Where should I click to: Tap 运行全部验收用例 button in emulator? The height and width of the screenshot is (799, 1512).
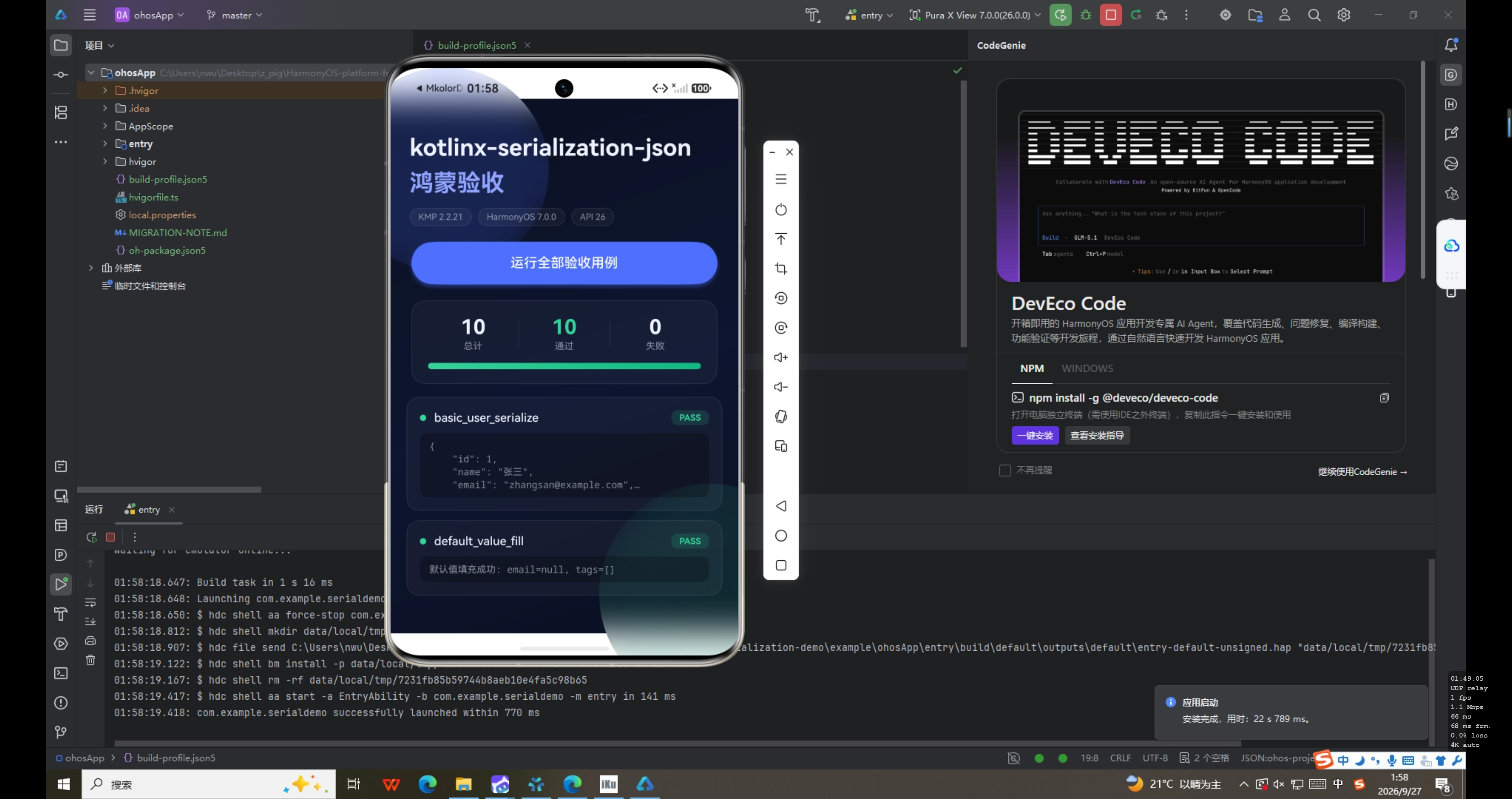point(564,263)
